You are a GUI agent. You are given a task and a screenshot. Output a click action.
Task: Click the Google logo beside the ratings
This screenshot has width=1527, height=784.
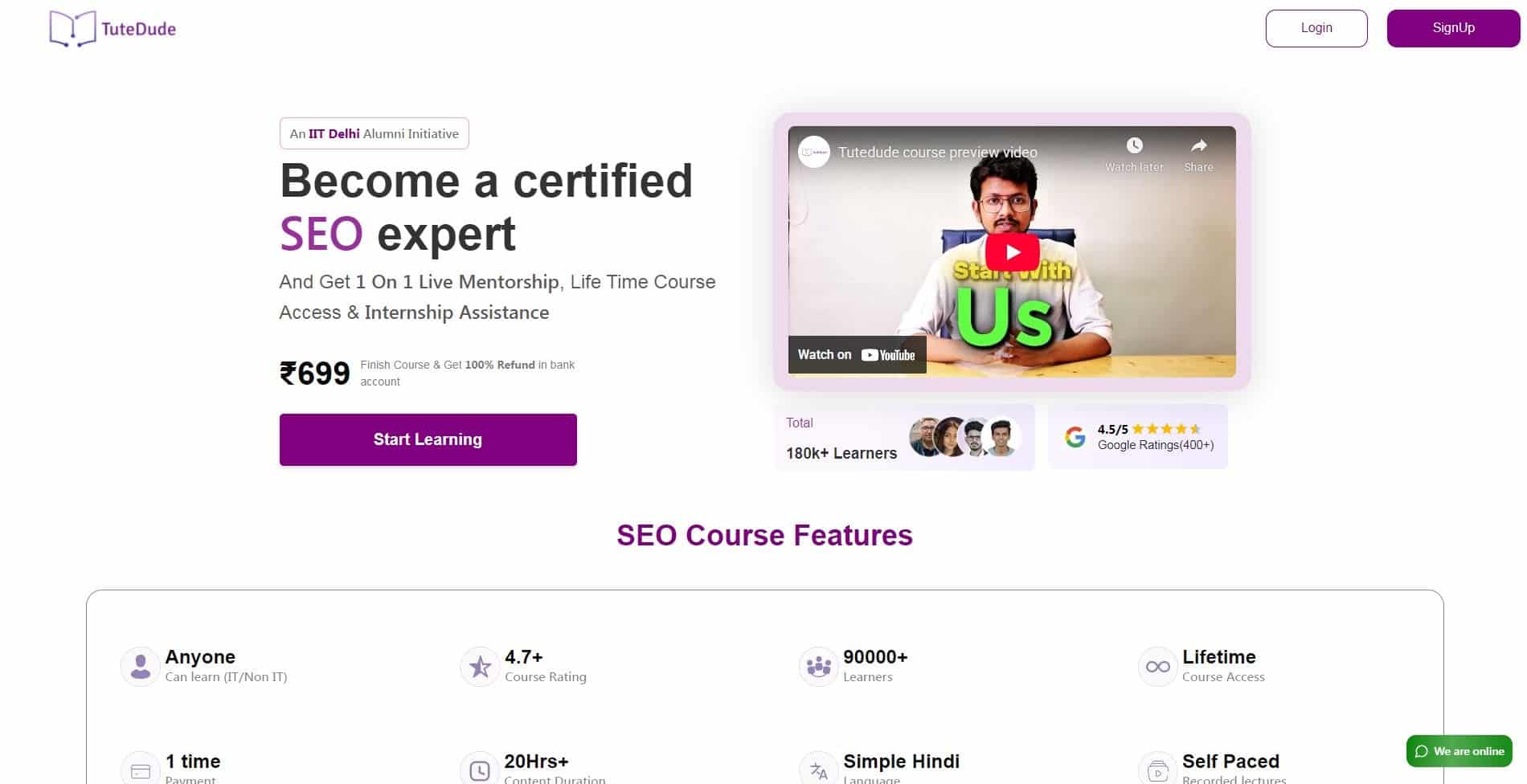click(x=1076, y=436)
